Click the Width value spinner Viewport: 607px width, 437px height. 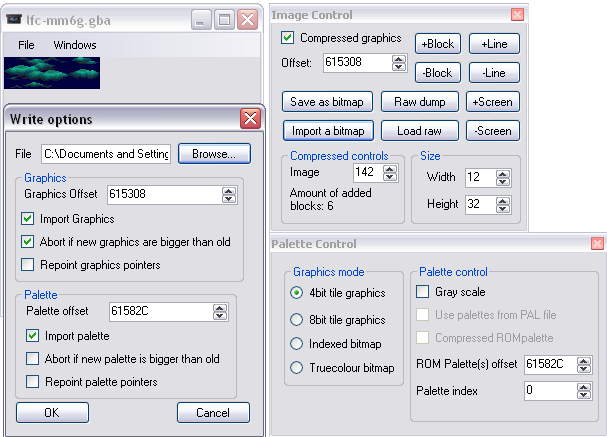click(x=502, y=177)
